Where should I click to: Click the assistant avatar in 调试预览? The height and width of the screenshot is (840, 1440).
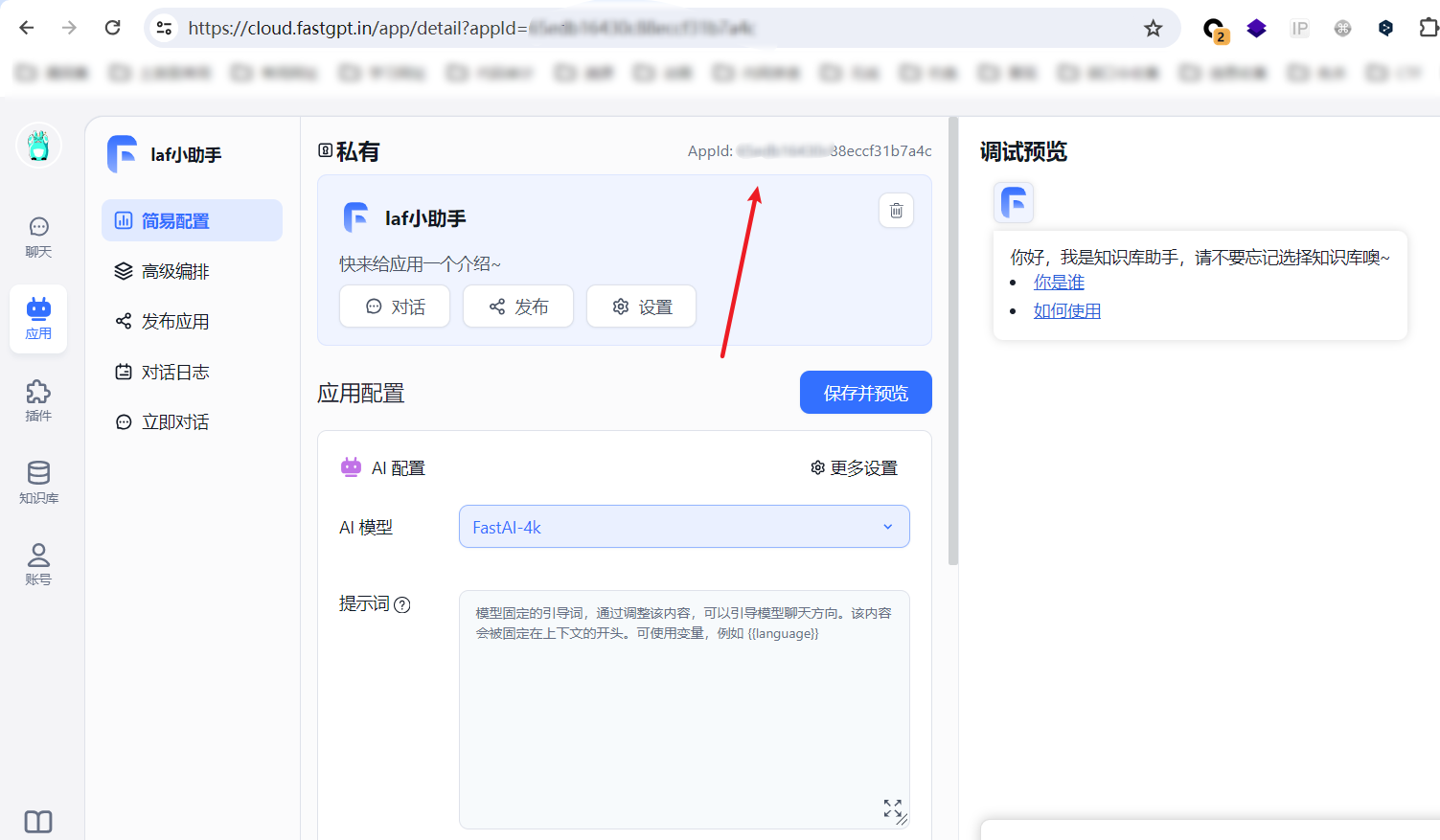[x=1014, y=202]
